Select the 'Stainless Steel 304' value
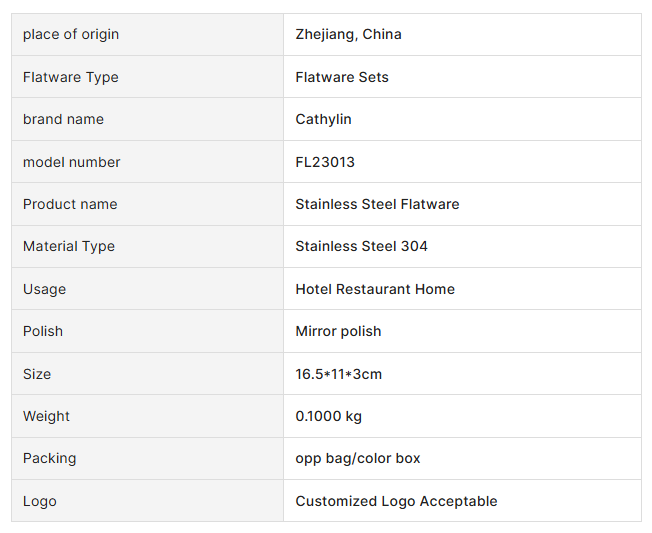 361,247
